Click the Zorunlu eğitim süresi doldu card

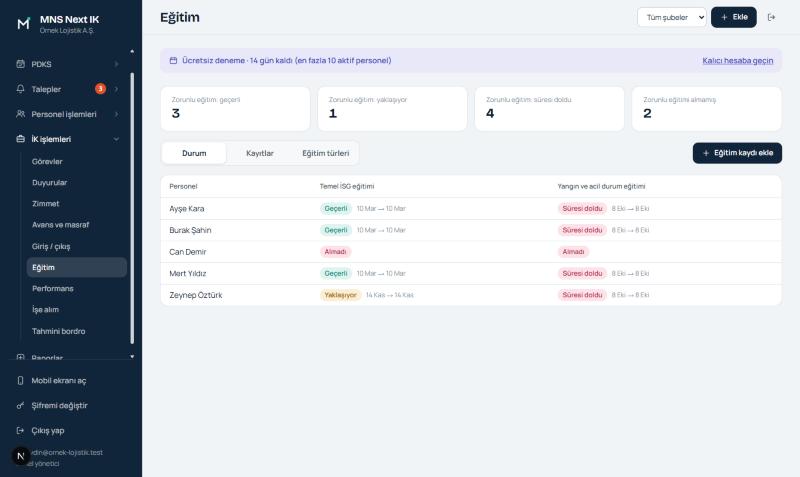[549, 109]
